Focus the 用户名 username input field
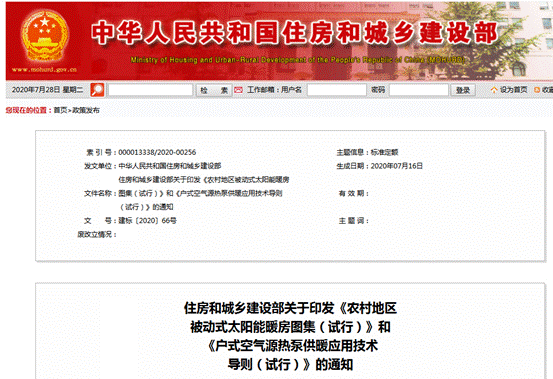553x379 pixels. point(337,90)
